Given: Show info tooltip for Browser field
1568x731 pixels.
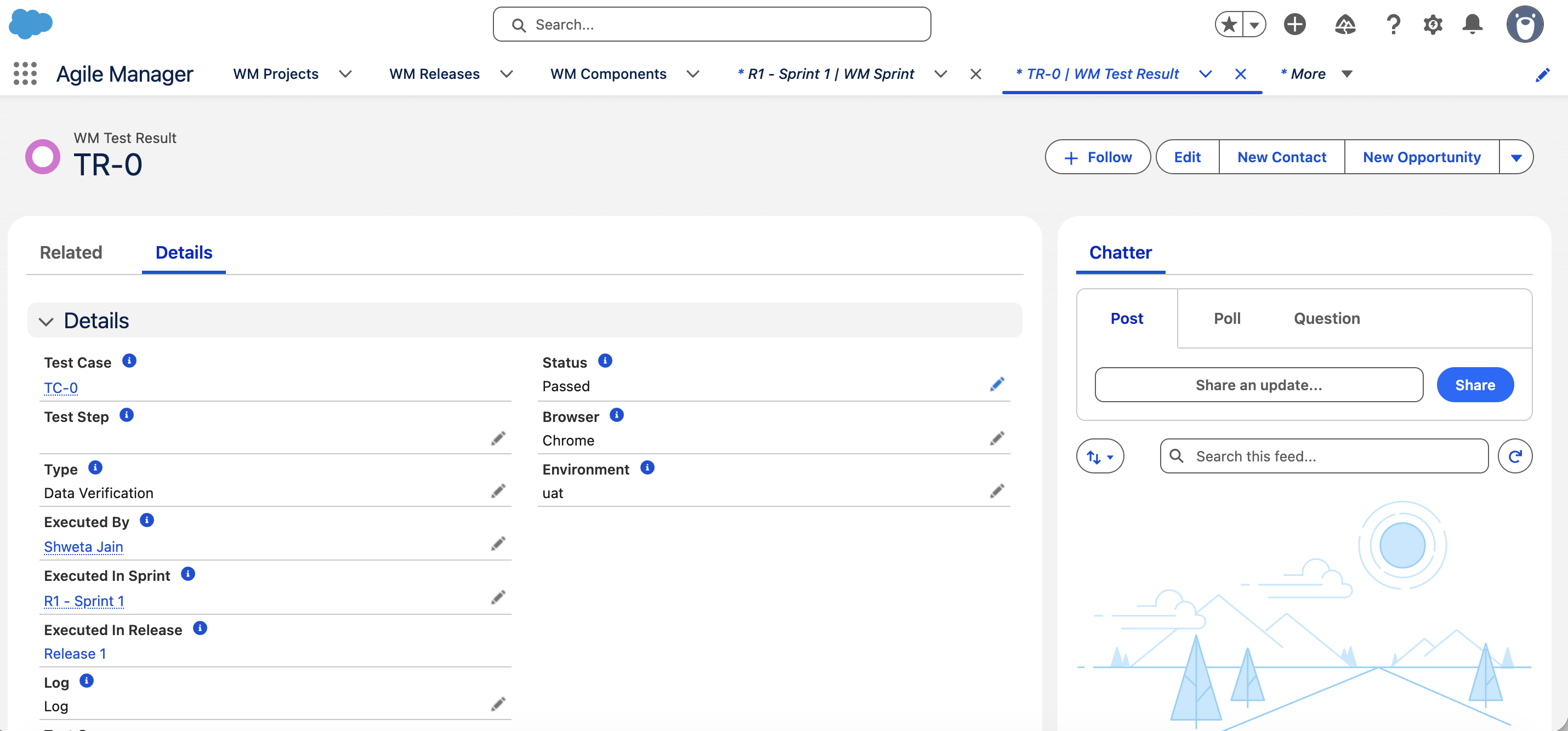Looking at the screenshot, I should (617, 415).
